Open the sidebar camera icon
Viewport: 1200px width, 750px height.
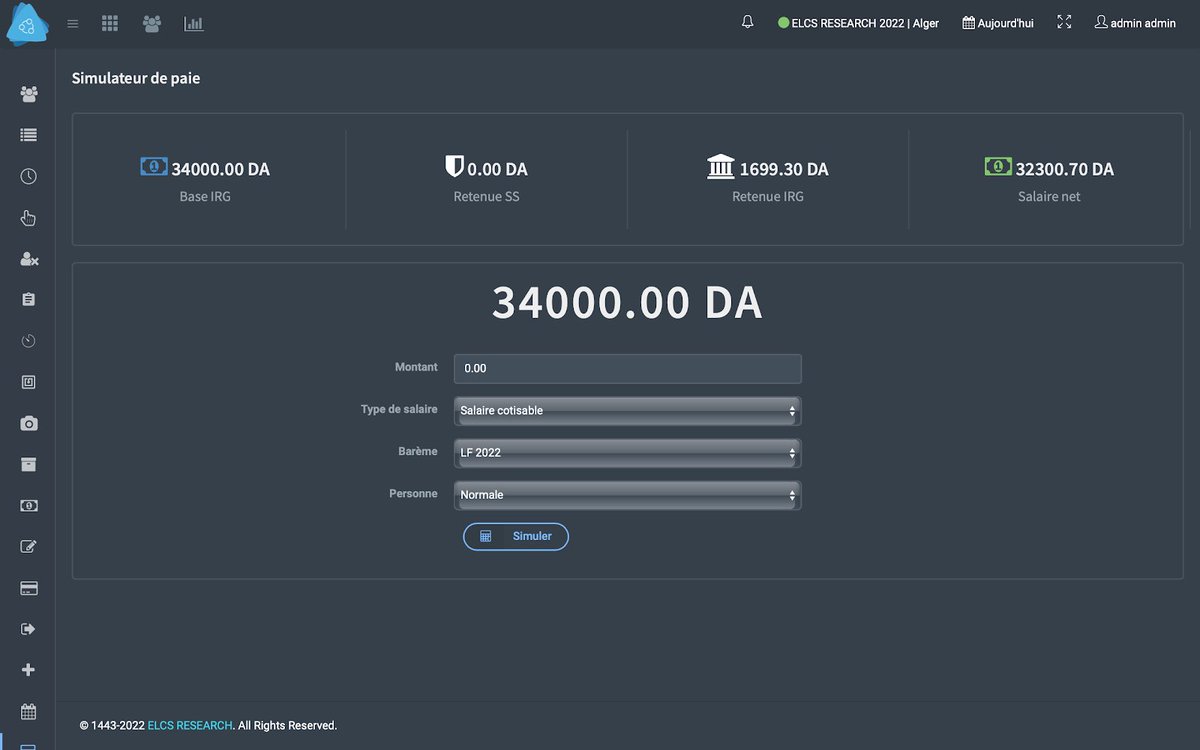(x=29, y=424)
